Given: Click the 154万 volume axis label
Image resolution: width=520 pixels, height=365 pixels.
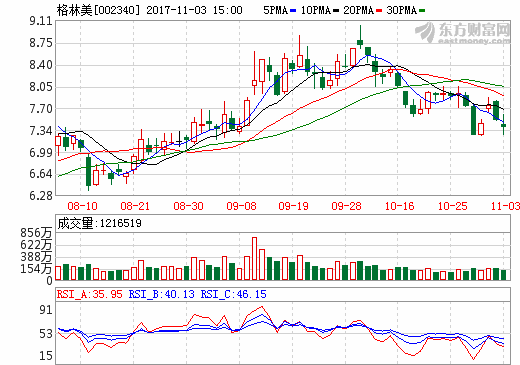Looking at the screenshot, I should 36,269.
